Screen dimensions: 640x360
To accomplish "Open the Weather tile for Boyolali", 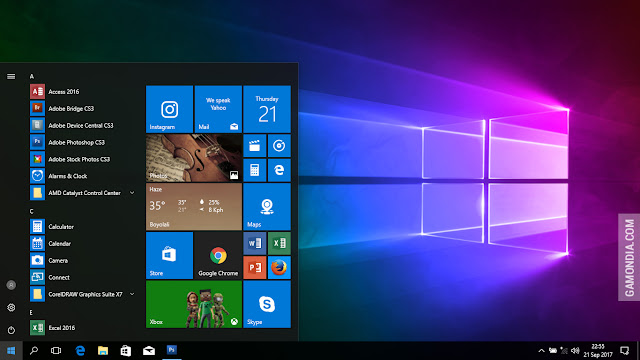I will (x=194, y=207).
